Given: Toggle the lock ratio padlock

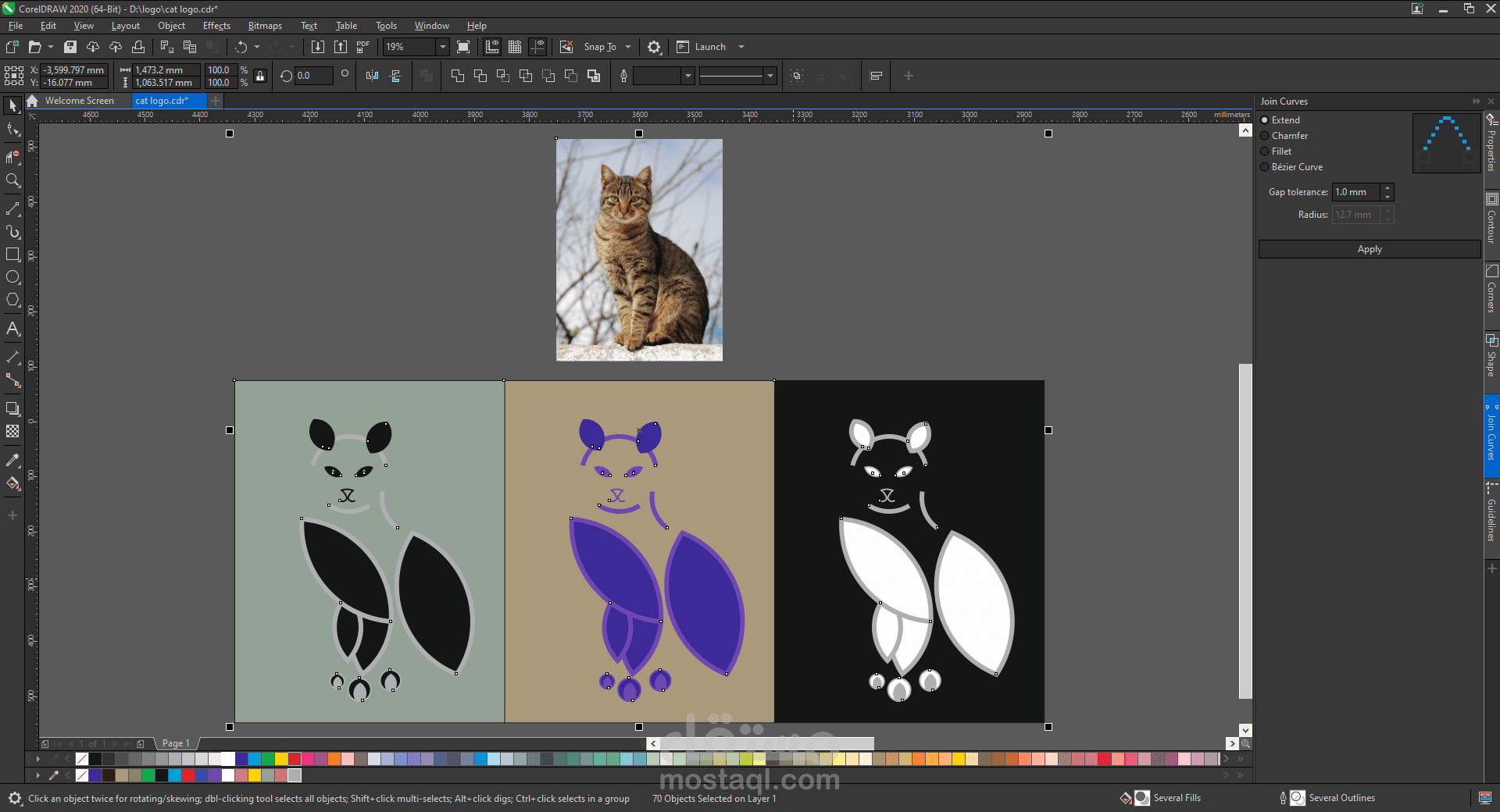Looking at the screenshot, I should [x=260, y=76].
